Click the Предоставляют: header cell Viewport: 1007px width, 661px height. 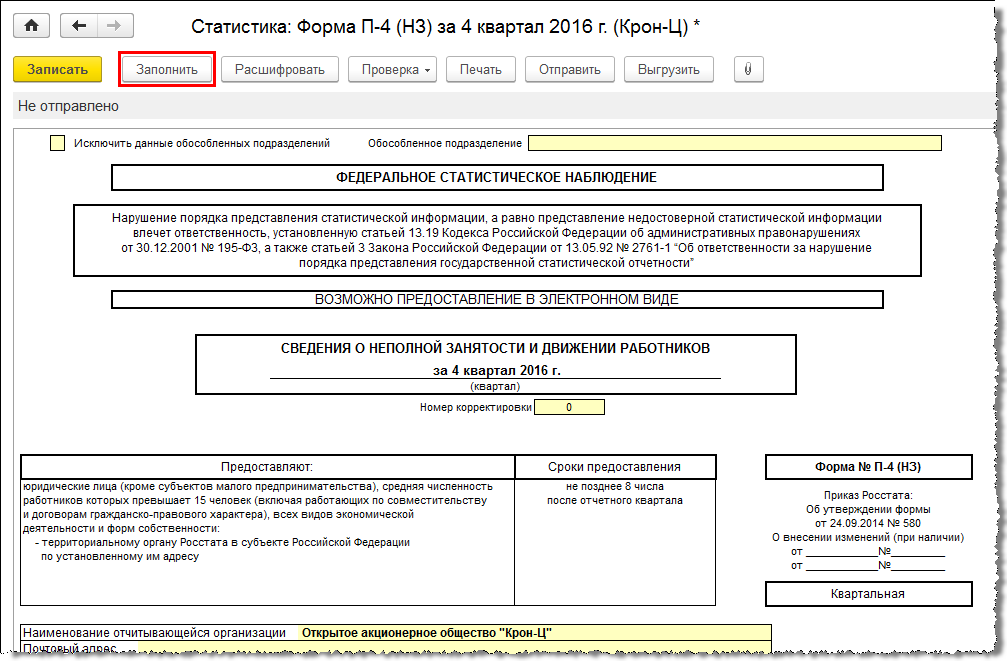(267, 467)
